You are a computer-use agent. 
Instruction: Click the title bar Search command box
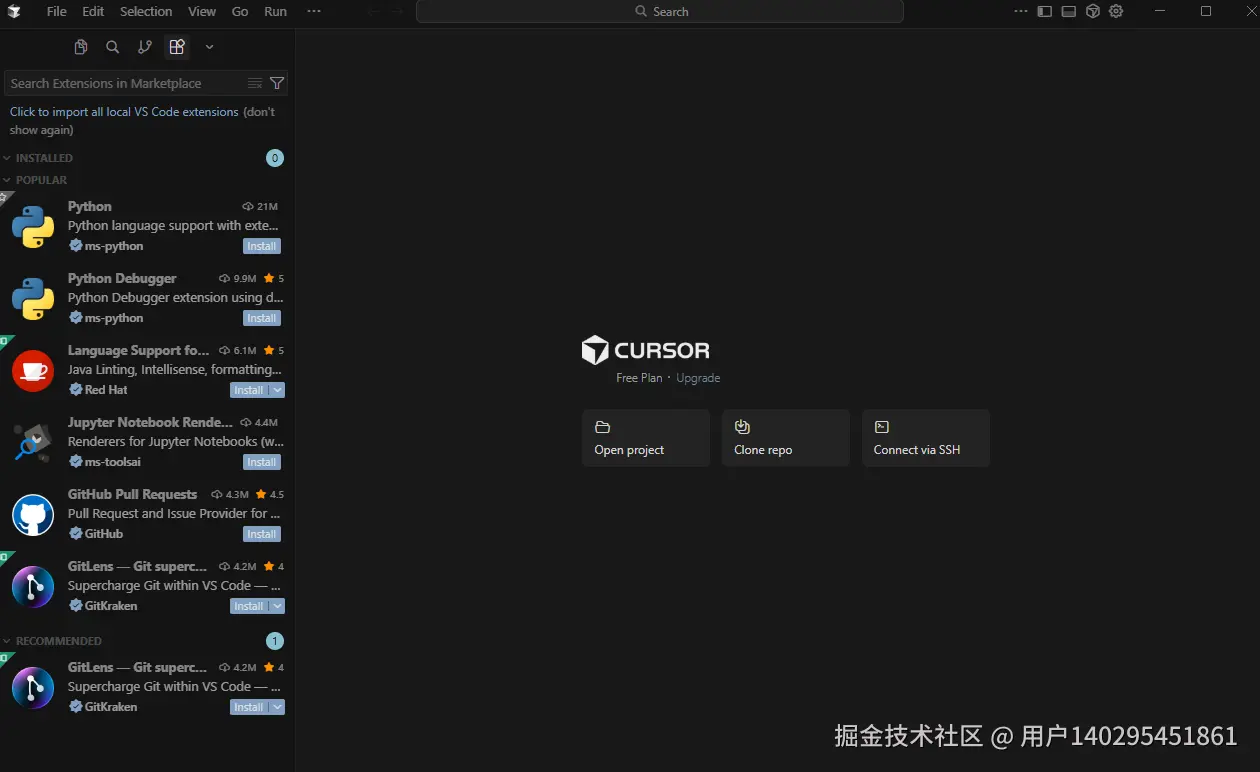coord(660,12)
